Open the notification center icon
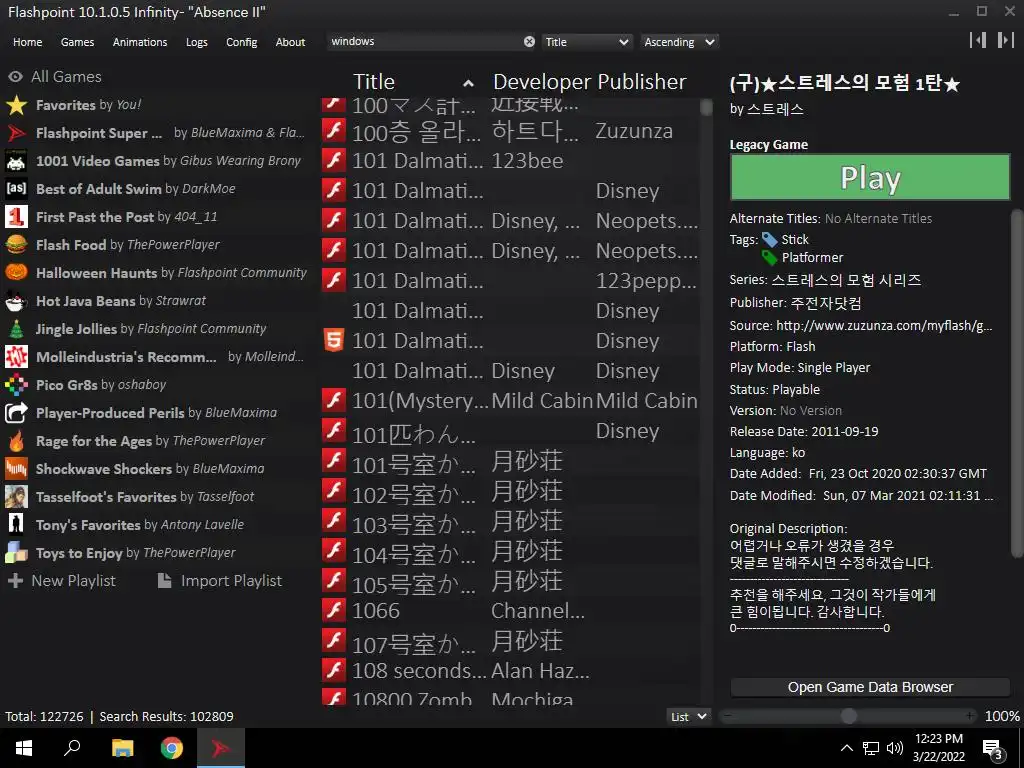 pyautogui.click(x=993, y=749)
